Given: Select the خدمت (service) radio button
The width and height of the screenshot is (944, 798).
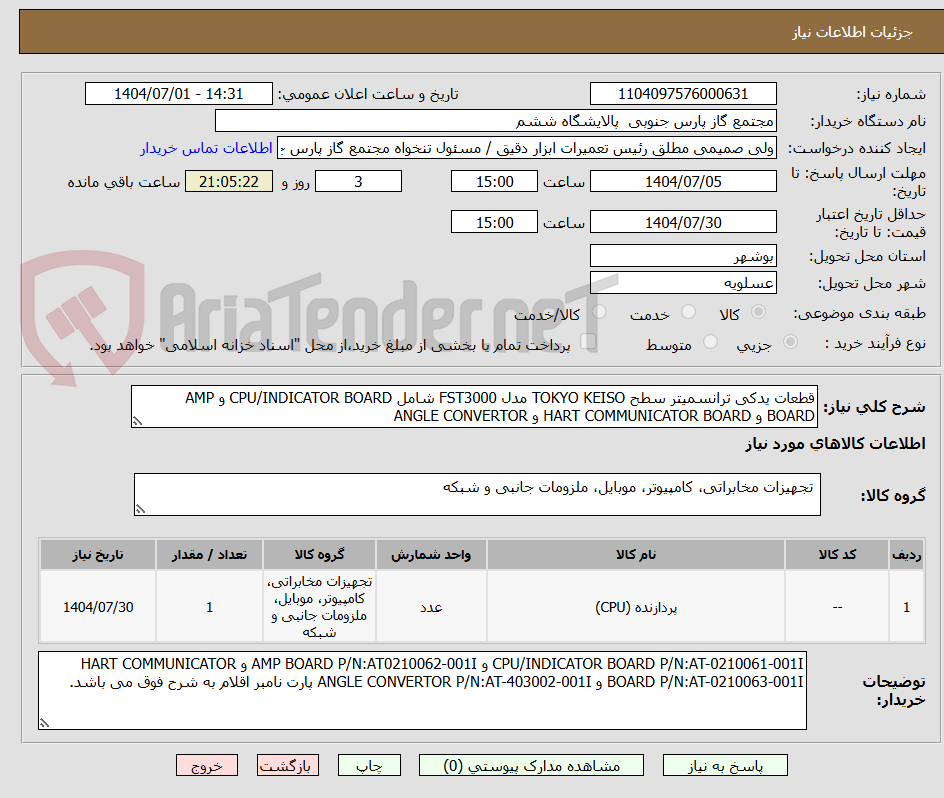Looking at the screenshot, I should [x=687, y=312].
